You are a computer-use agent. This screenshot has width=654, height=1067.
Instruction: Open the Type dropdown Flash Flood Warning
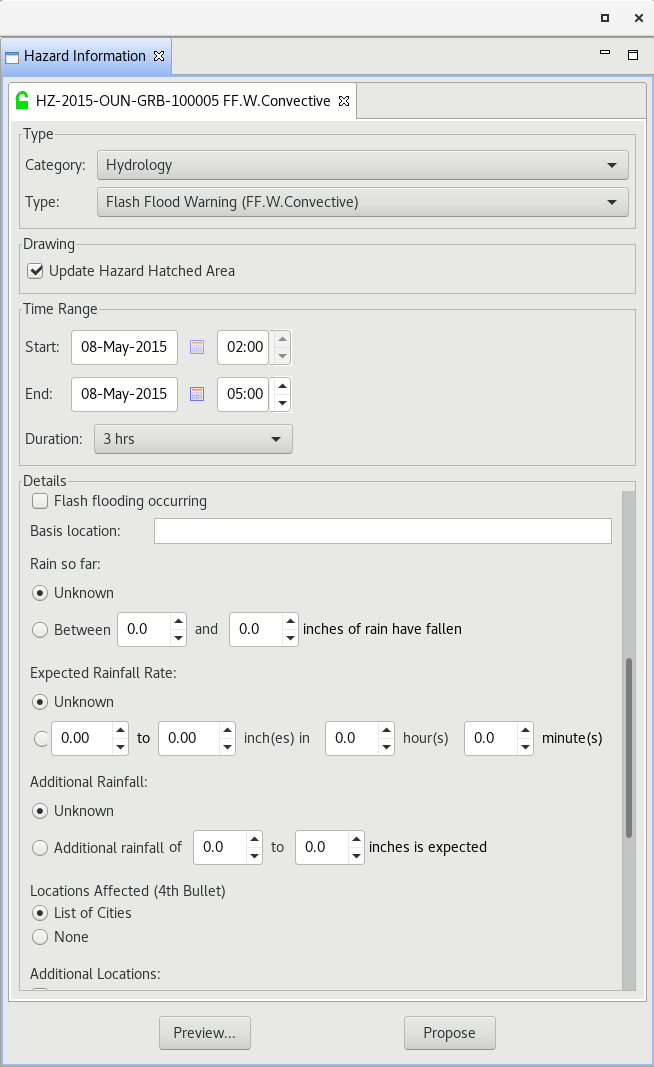(363, 202)
